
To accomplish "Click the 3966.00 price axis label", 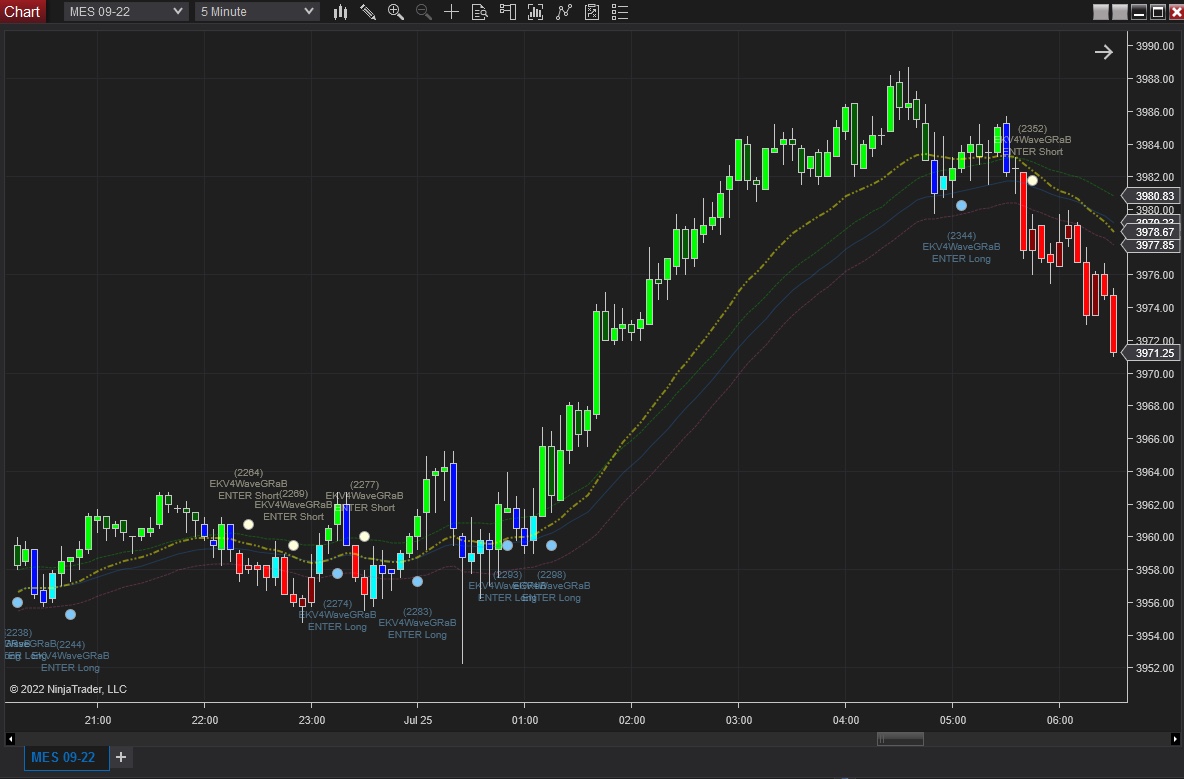I will pyautogui.click(x=1155, y=439).
